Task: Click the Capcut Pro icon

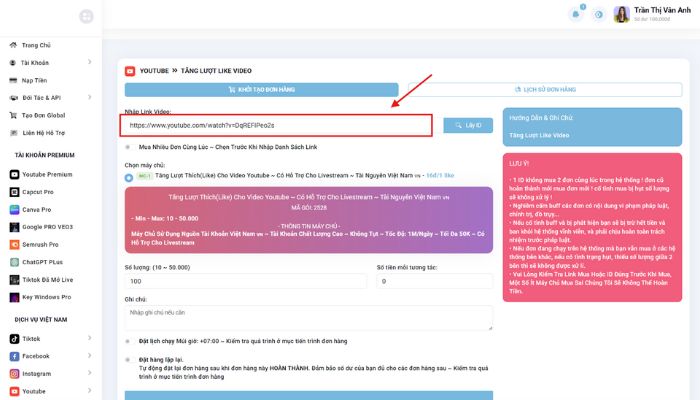Action: coord(14,192)
